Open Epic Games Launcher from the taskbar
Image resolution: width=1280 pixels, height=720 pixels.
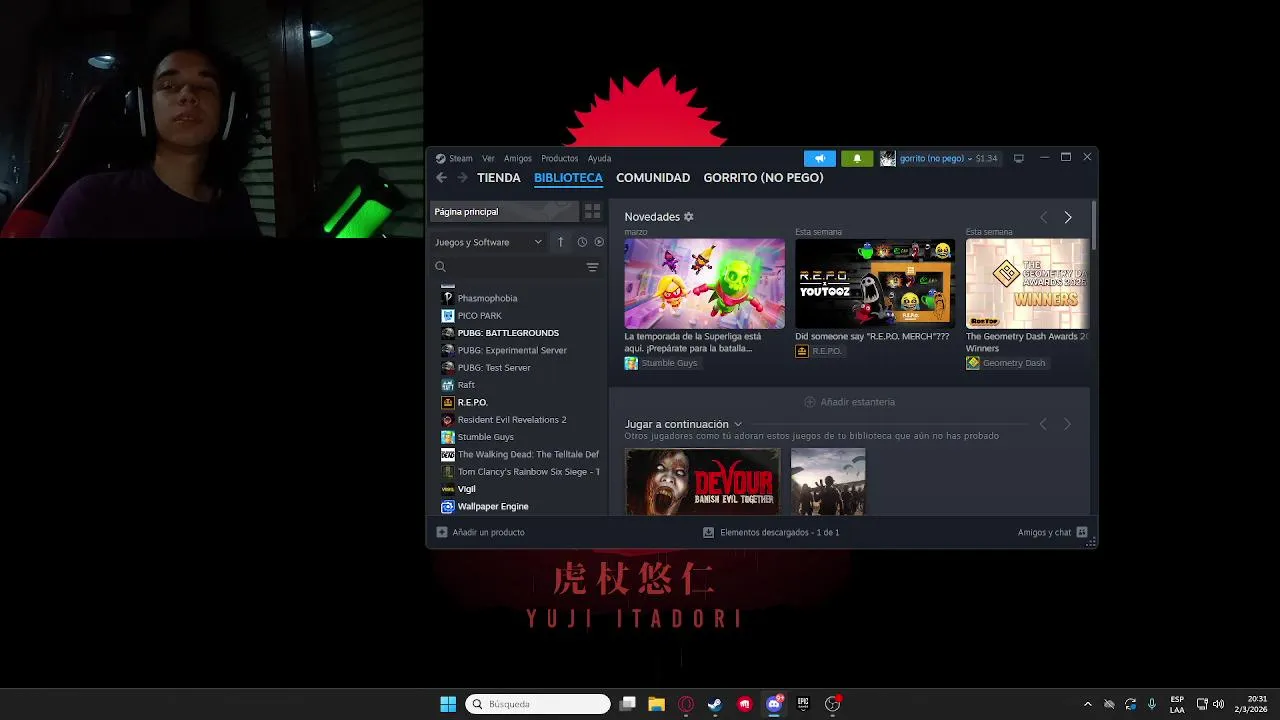(x=803, y=704)
